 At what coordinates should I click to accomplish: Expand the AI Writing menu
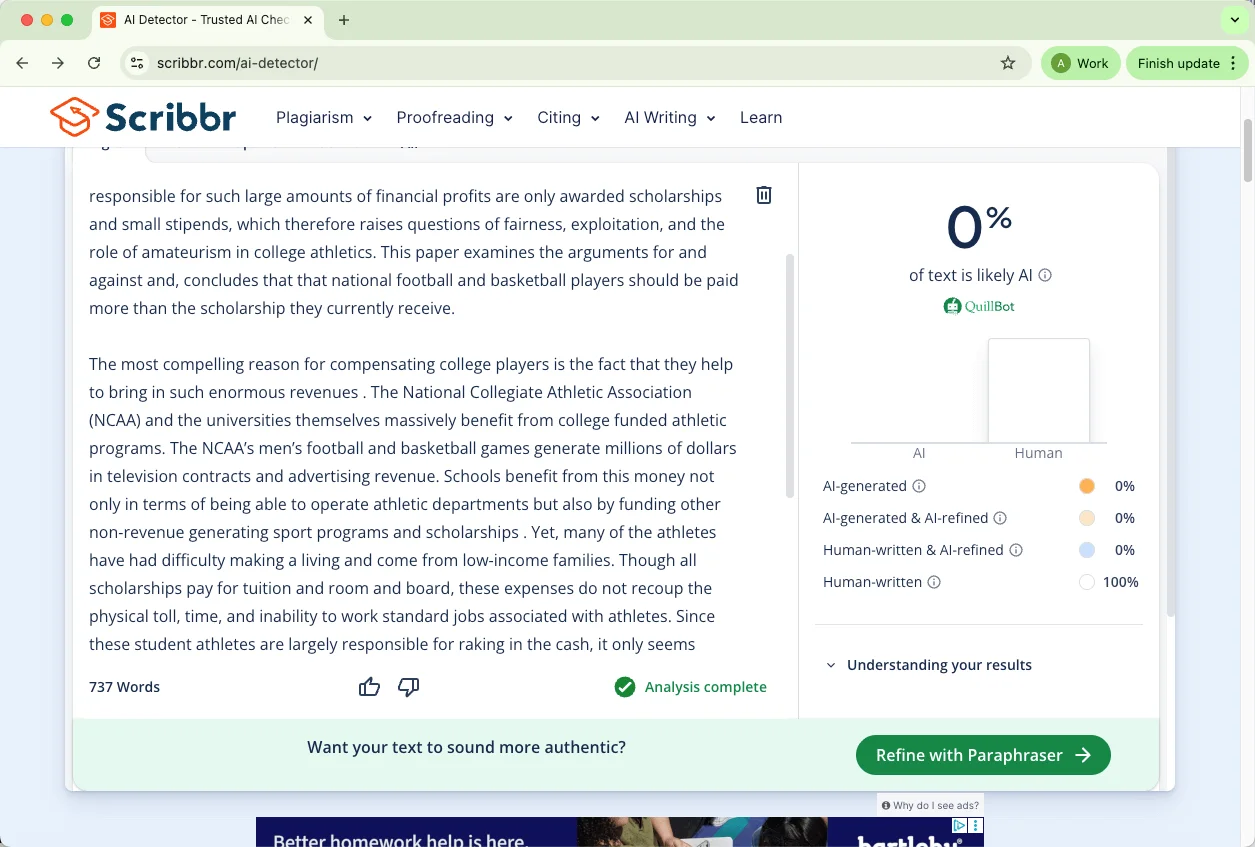tap(670, 118)
